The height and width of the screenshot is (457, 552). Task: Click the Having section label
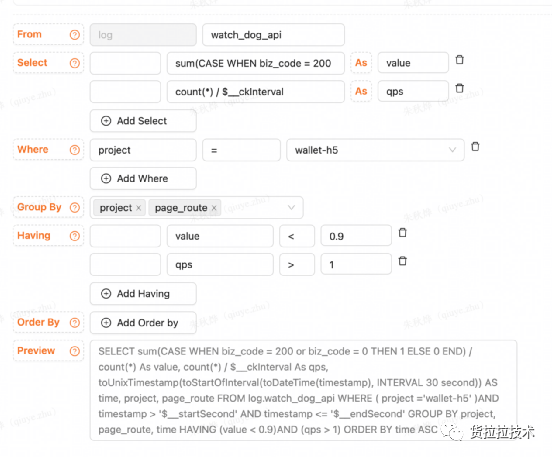click(34, 236)
